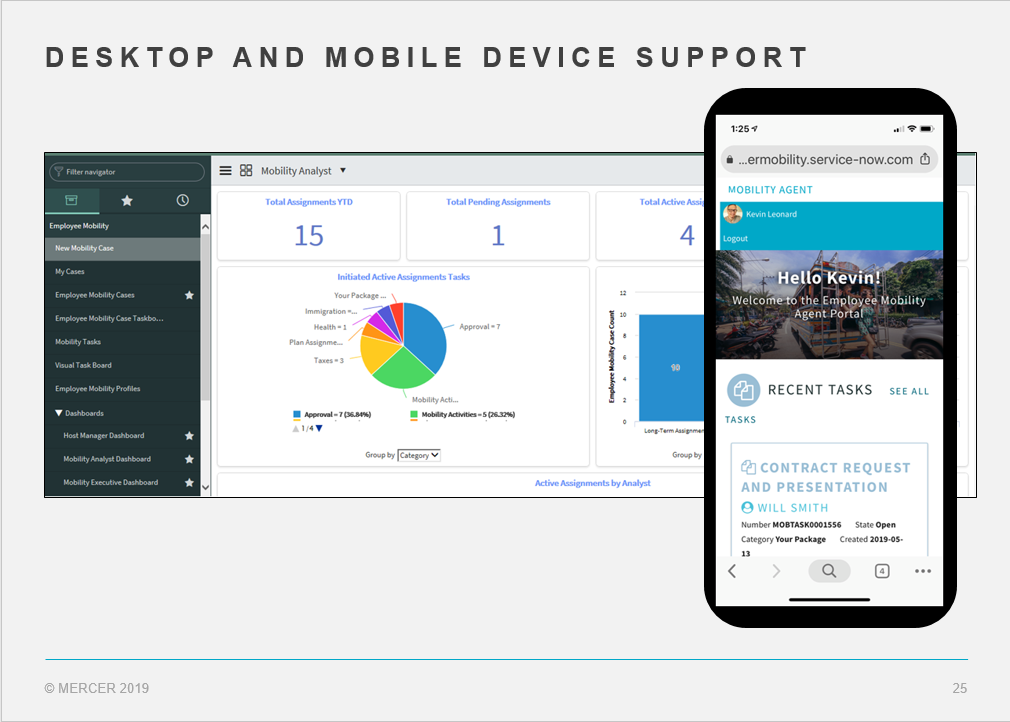
Task: Collapse the Dashboards section
Action: click(58, 413)
